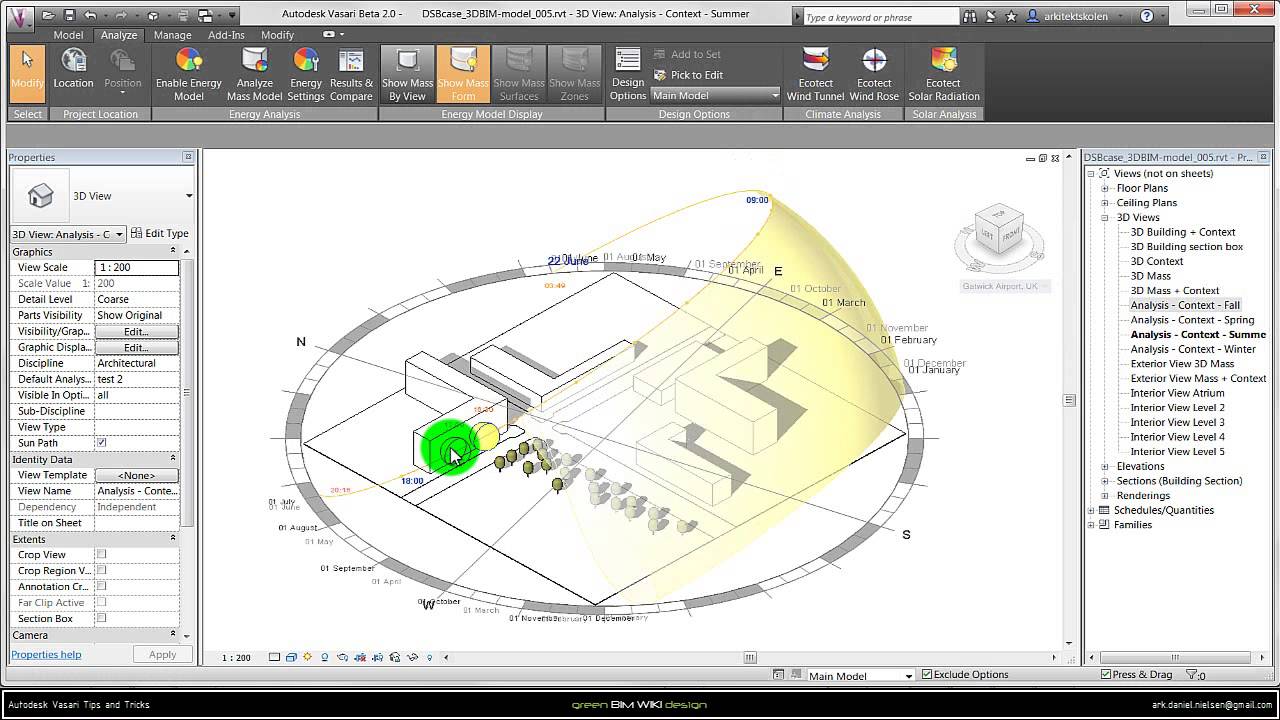Click the View Scale 1:200 input field
Image resolution: width=1280 pixels, height=720 pixels.
pyautogui.click(x=136, y=267)
